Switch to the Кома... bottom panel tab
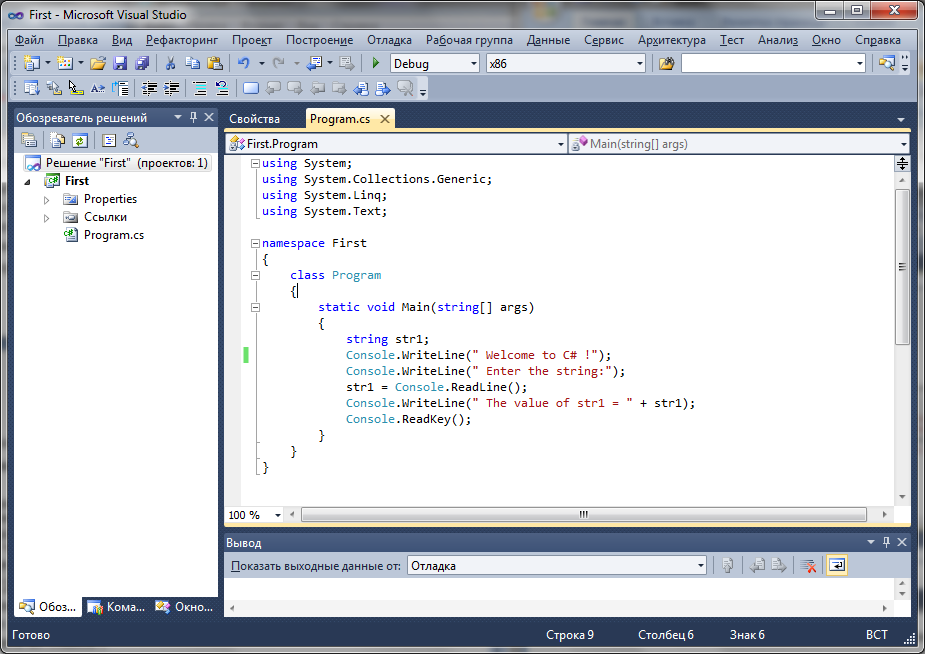 point(116,606)
